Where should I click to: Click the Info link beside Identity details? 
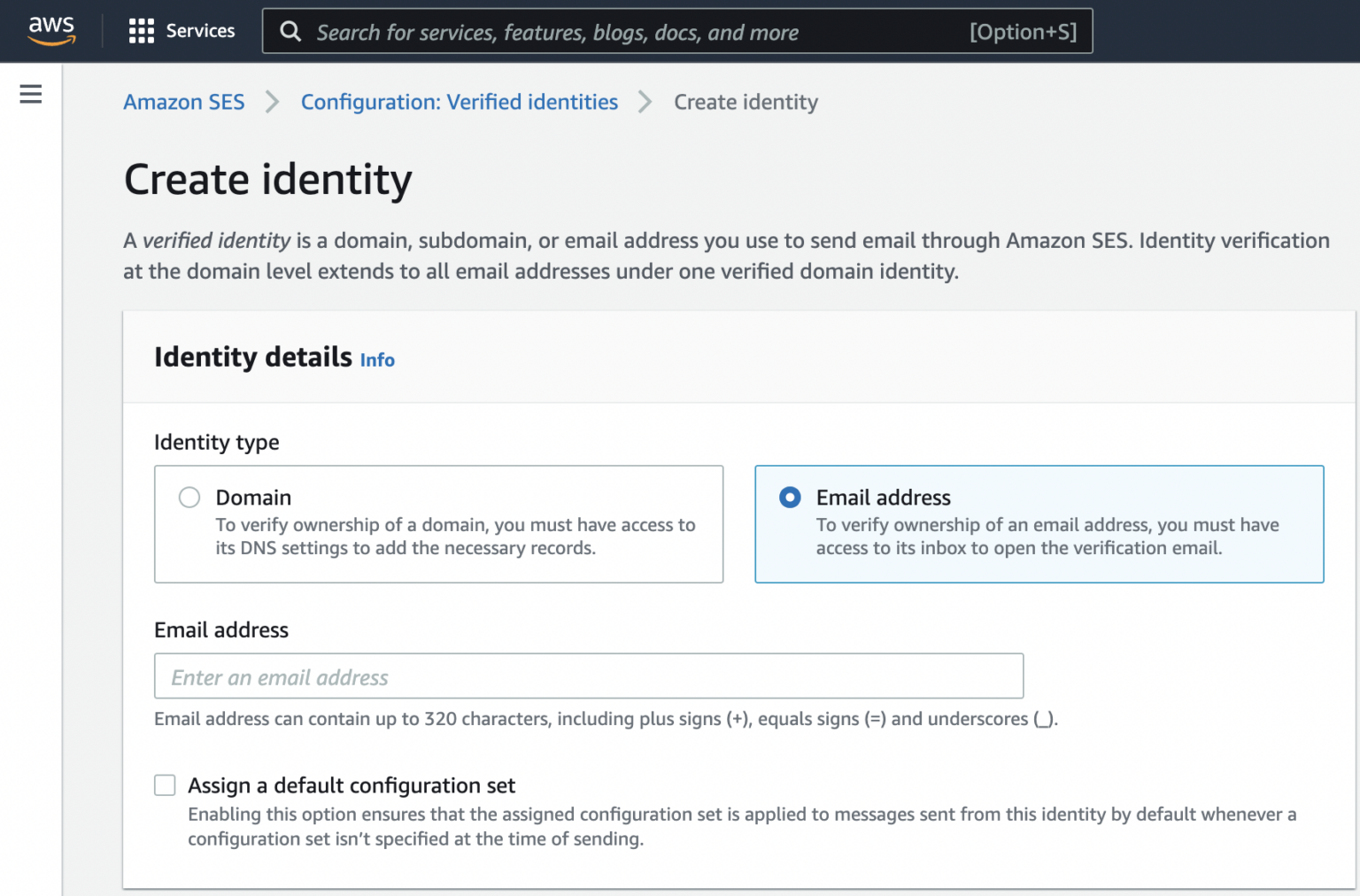[x=376, y=359]
